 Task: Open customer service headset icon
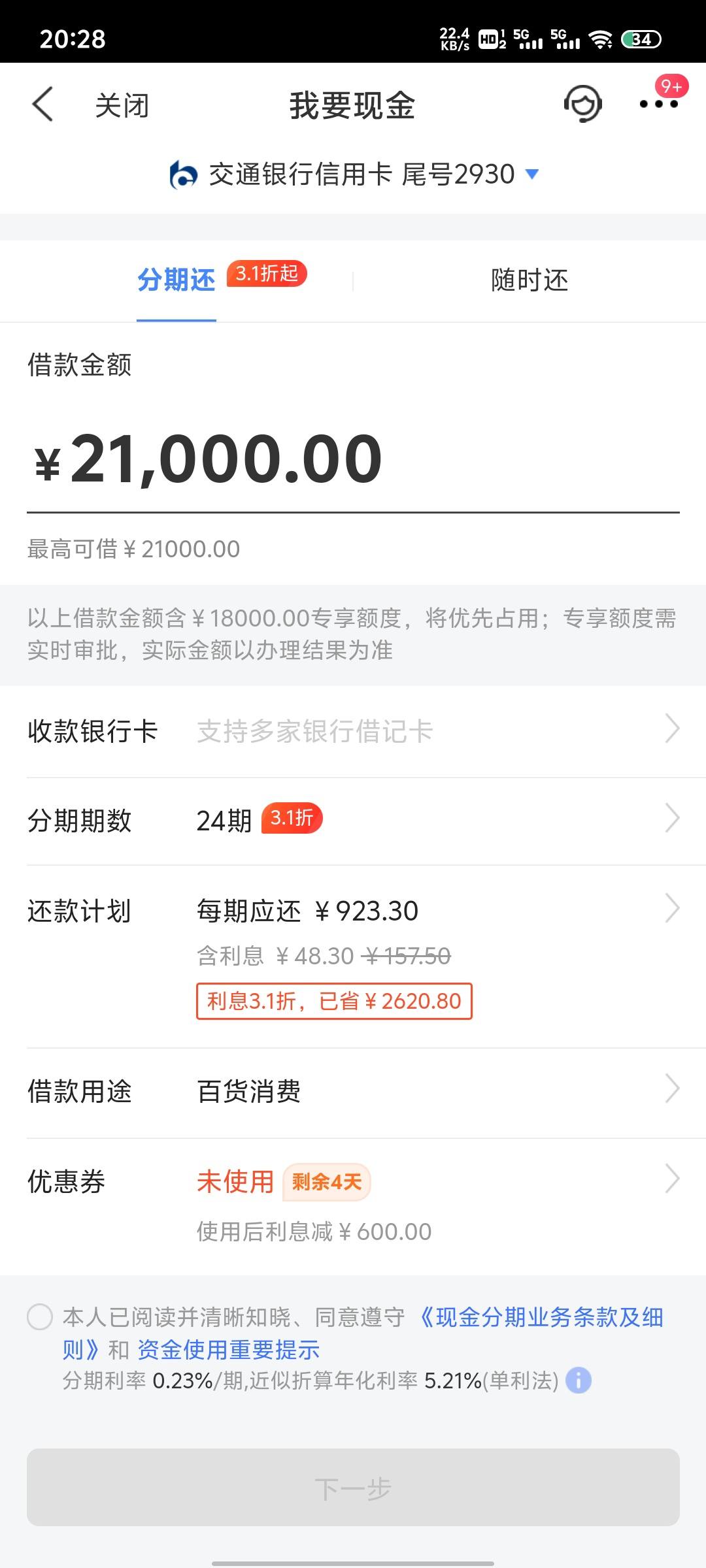point(582,105)
